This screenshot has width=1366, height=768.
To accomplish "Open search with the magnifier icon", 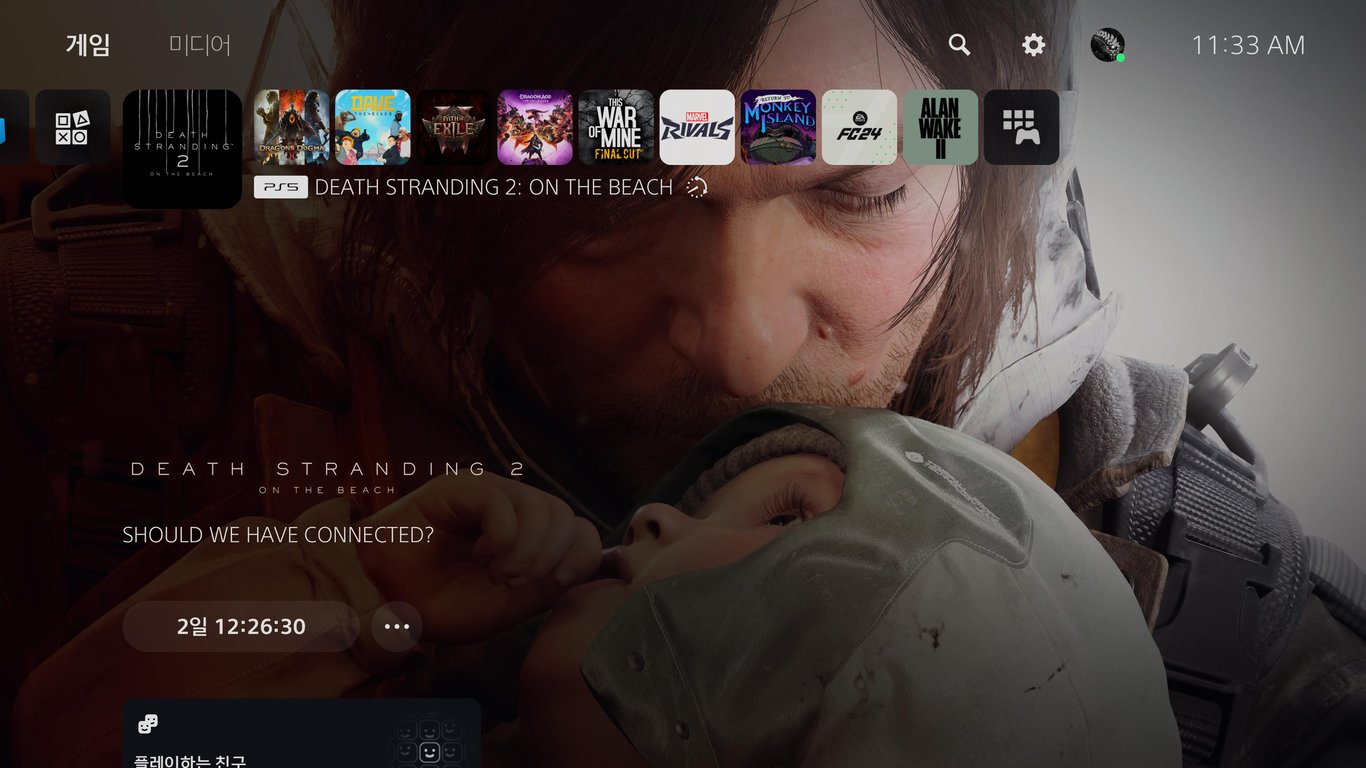I will tap(959, 45).
